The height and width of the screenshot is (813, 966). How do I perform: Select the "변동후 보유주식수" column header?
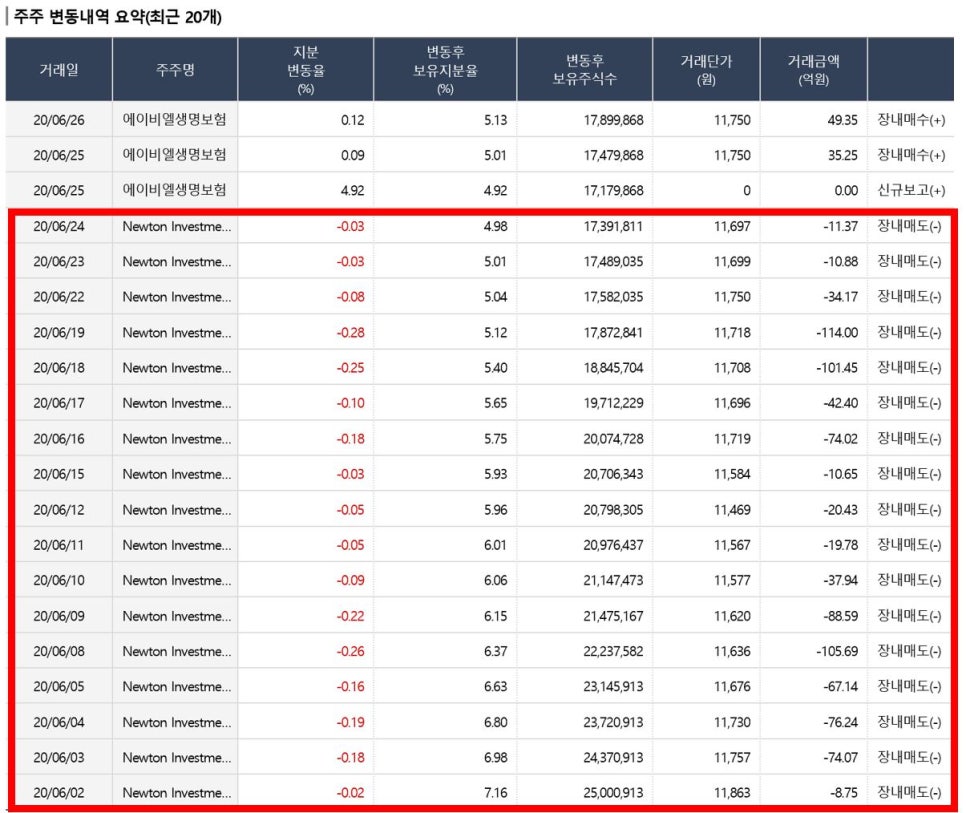(x=585, y=70)
